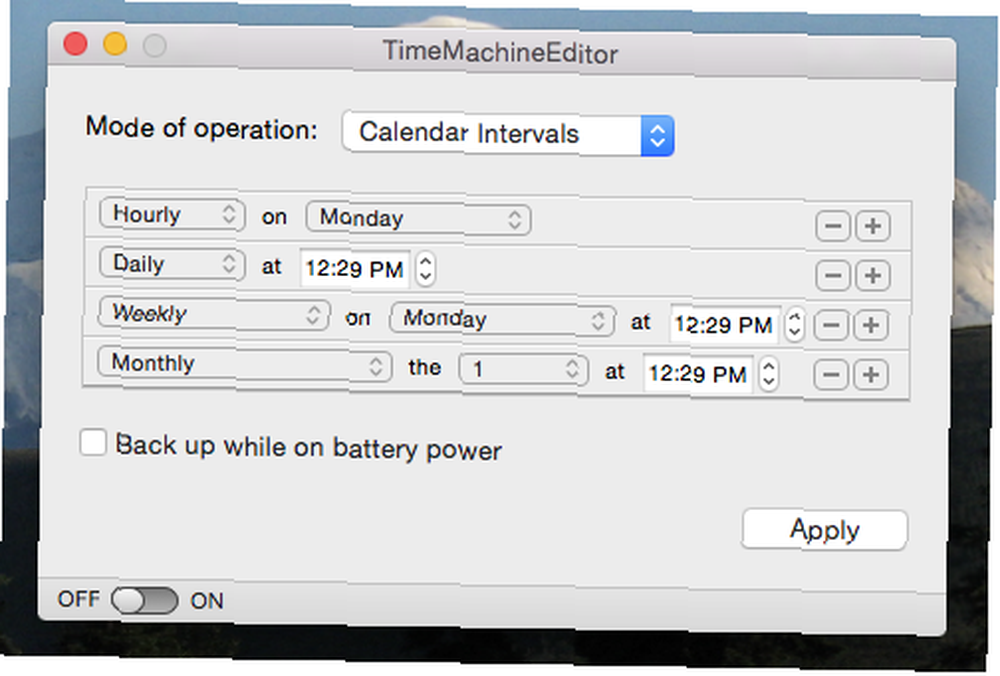Add a row after the Hourly schedule
1000x676 pixels.
click(x=872, y=226)
